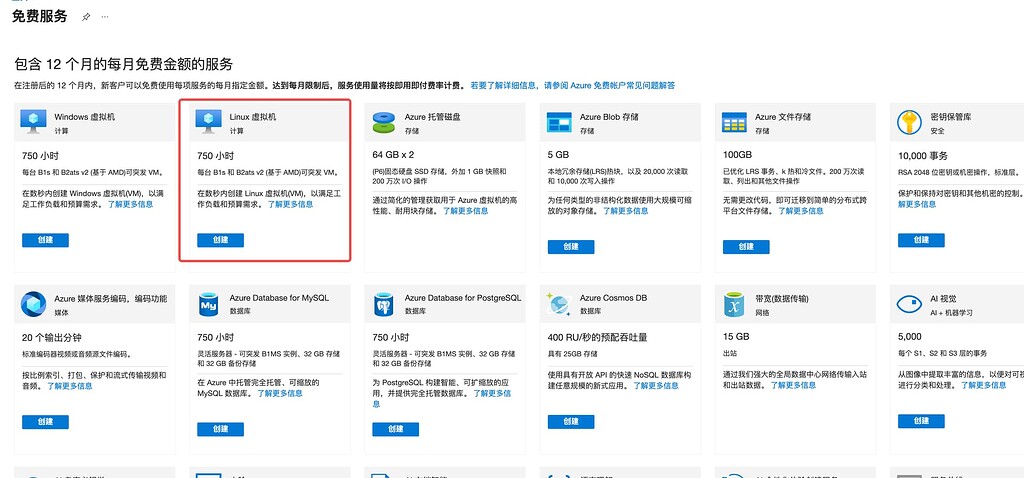Click the 100GB amount in 文件存储 card

738,155
